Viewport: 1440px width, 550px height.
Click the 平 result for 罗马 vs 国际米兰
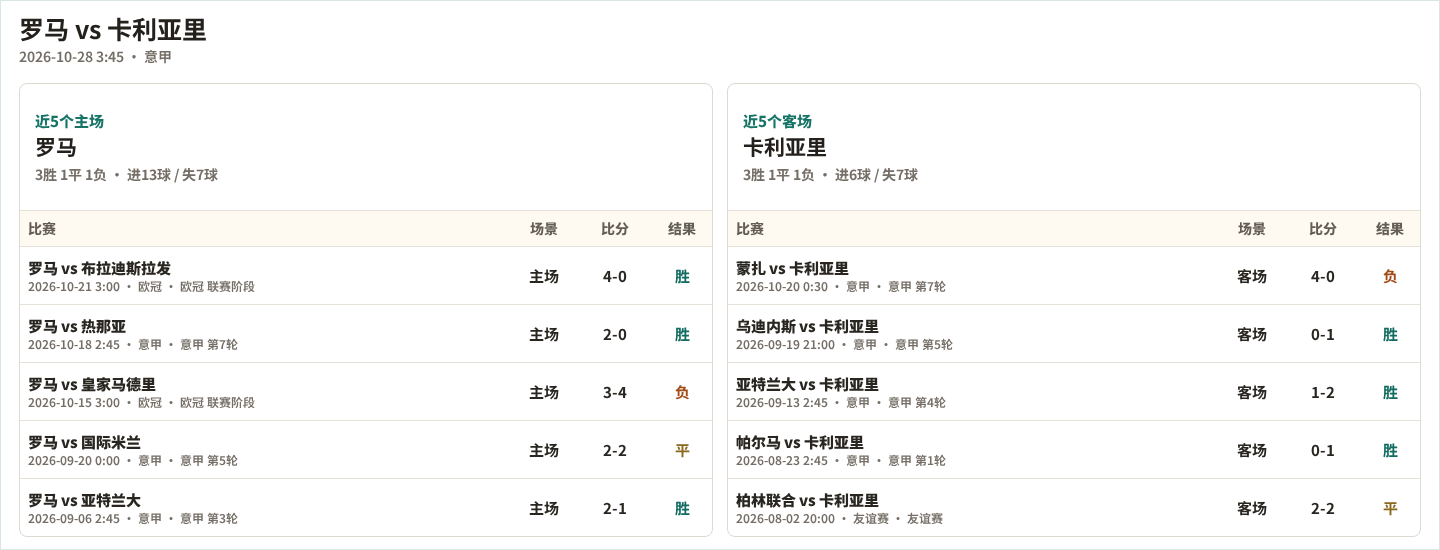(682, 450)
